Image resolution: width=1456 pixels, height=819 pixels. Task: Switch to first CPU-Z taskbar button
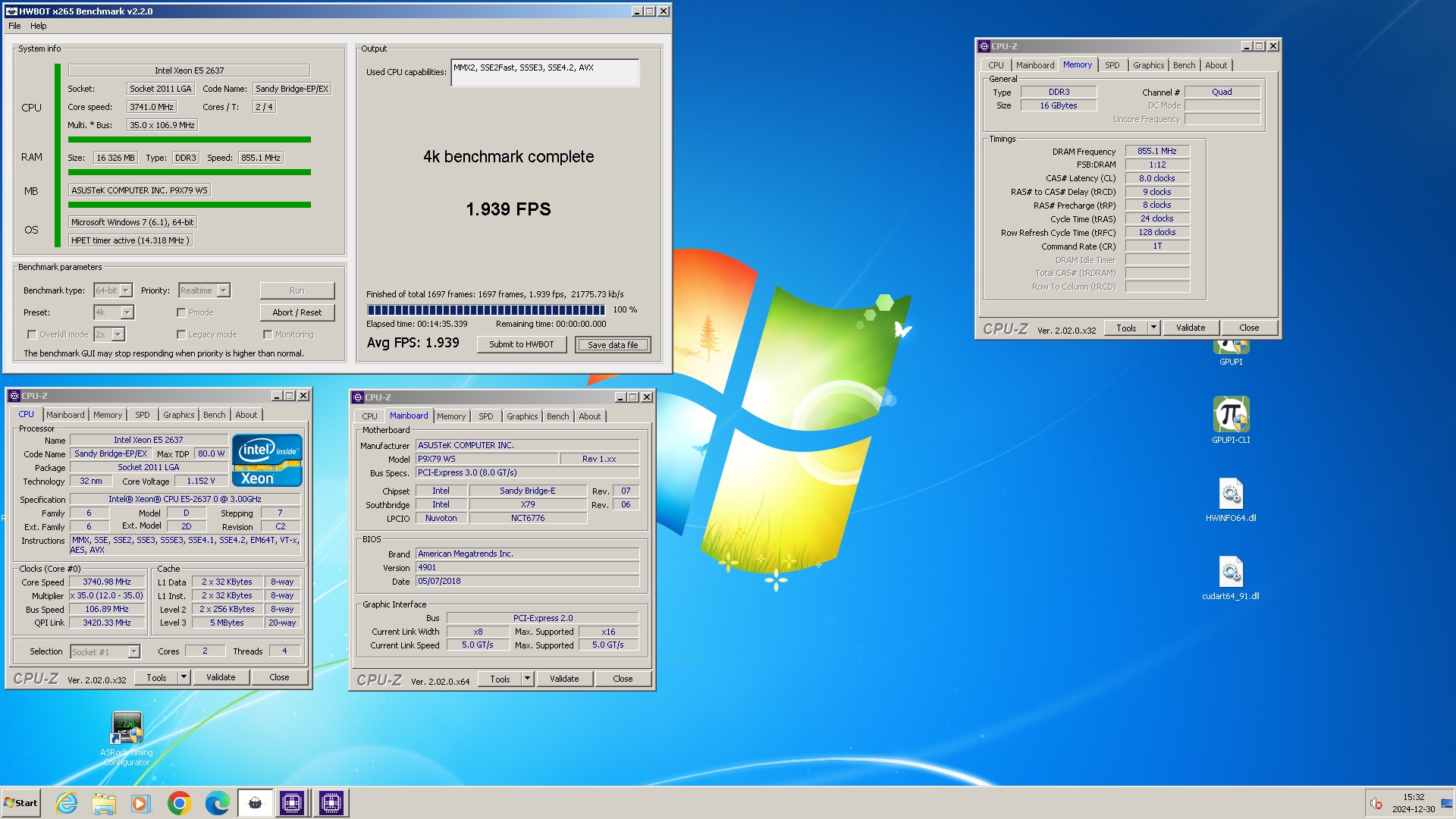coord(292,803)
